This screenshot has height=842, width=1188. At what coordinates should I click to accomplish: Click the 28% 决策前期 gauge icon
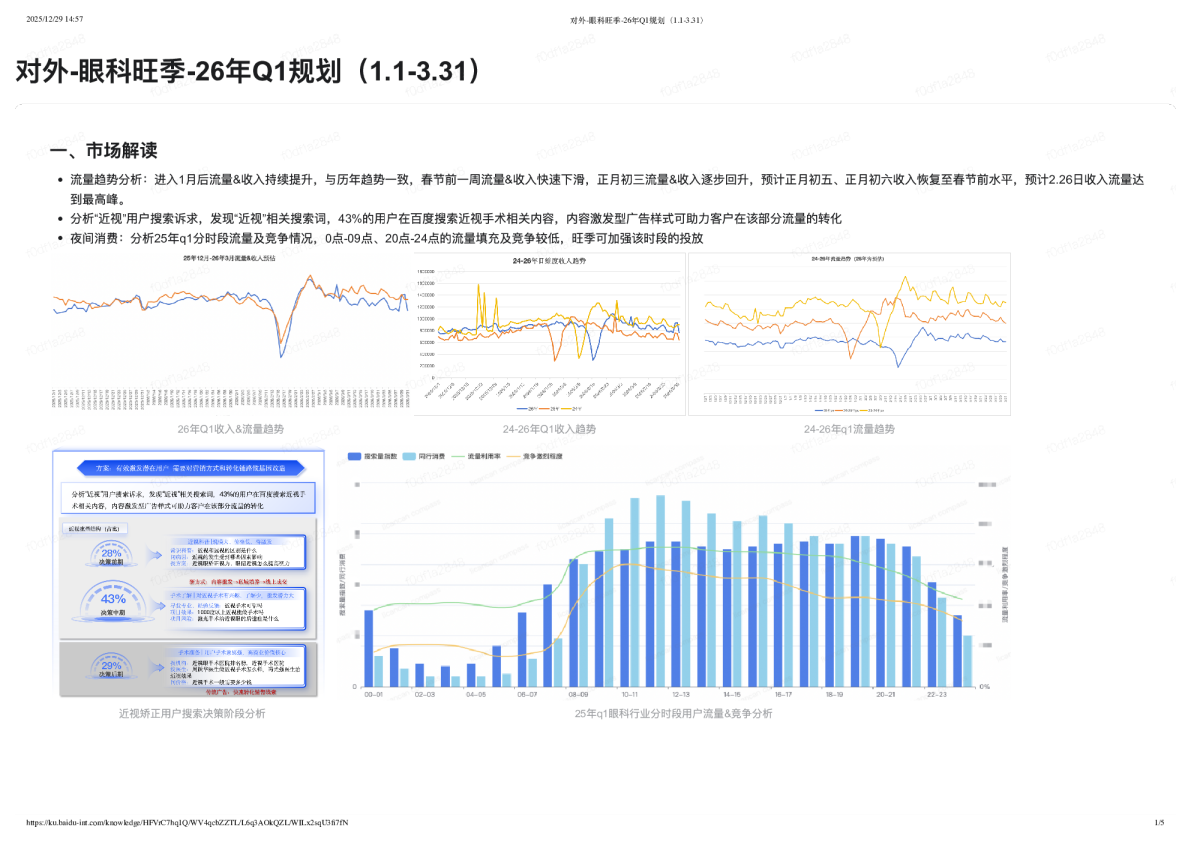click(112, 555)
